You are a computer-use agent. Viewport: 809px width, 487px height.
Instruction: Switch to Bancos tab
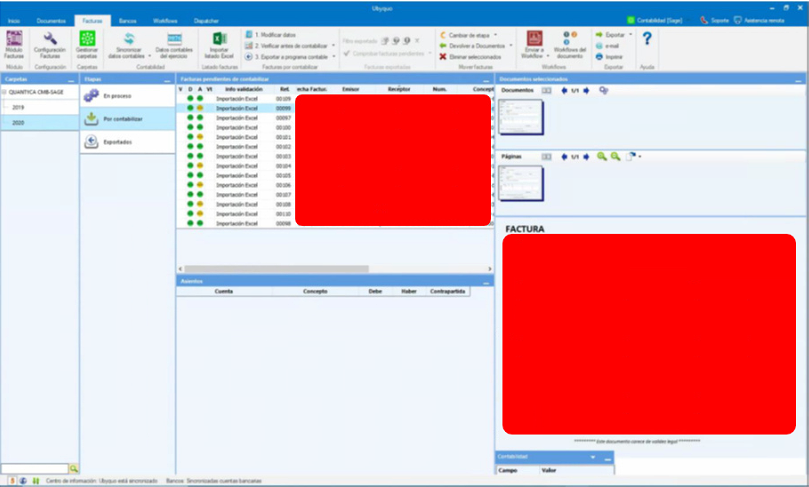click(127, 21)
